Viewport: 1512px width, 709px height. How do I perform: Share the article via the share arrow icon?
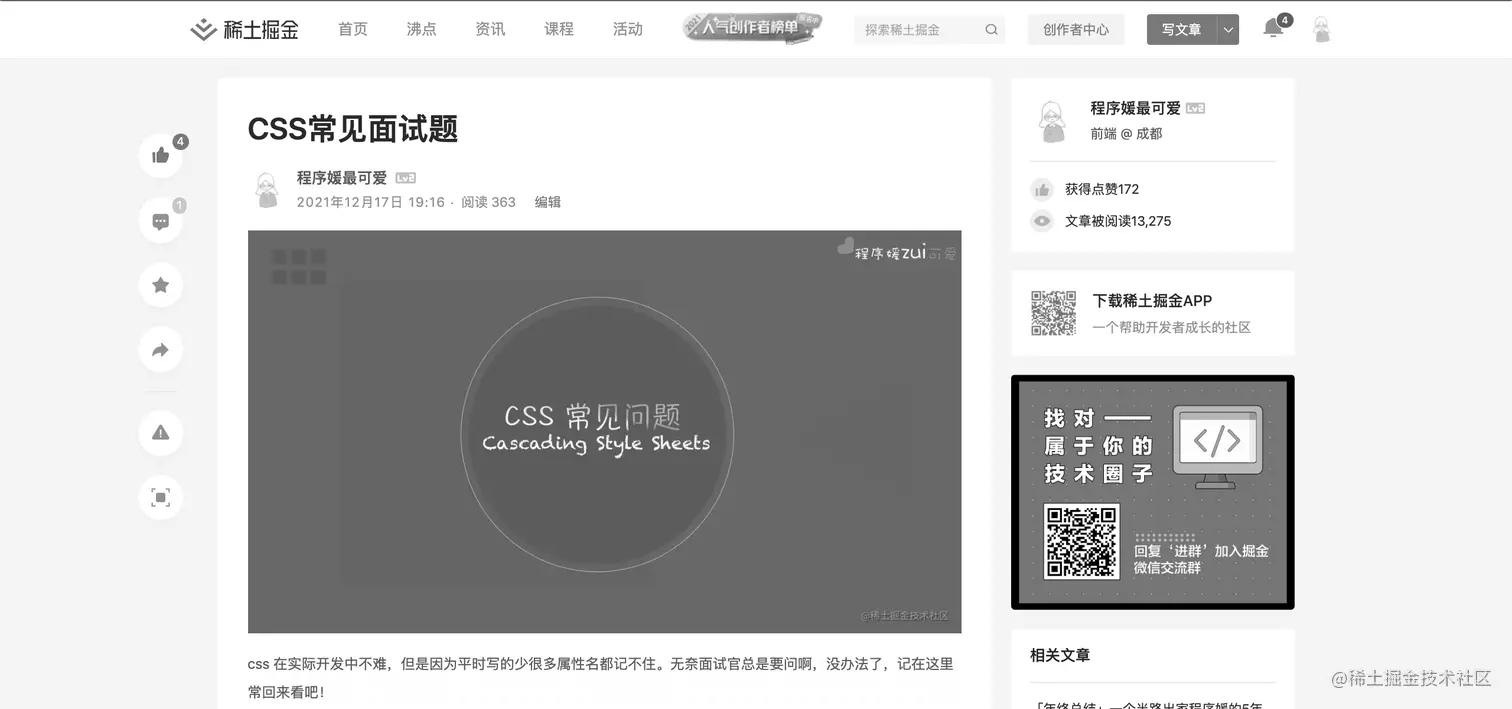[x=161, y=349]
